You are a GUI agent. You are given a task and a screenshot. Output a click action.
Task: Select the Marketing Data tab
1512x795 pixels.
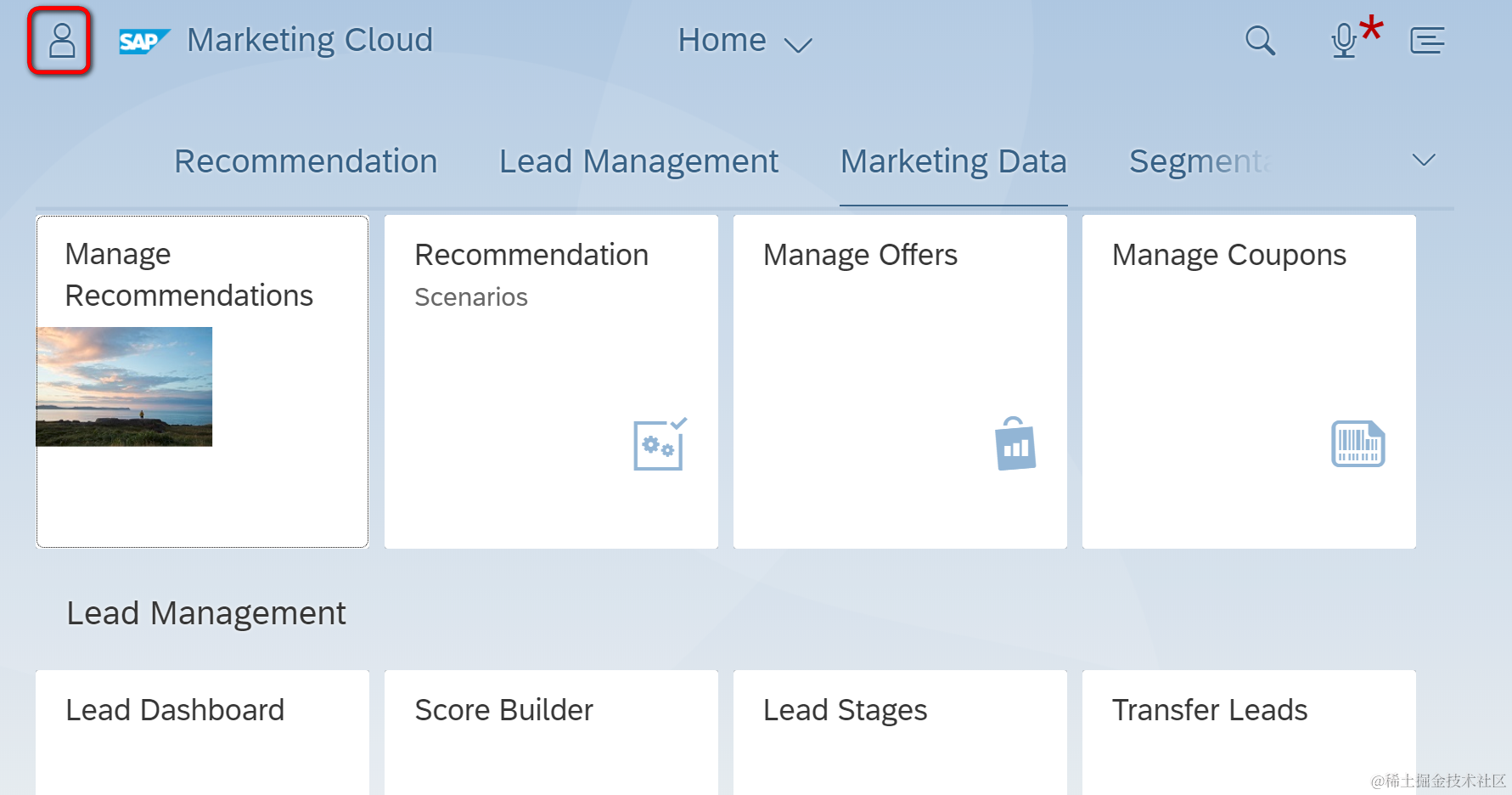(953, 161)
